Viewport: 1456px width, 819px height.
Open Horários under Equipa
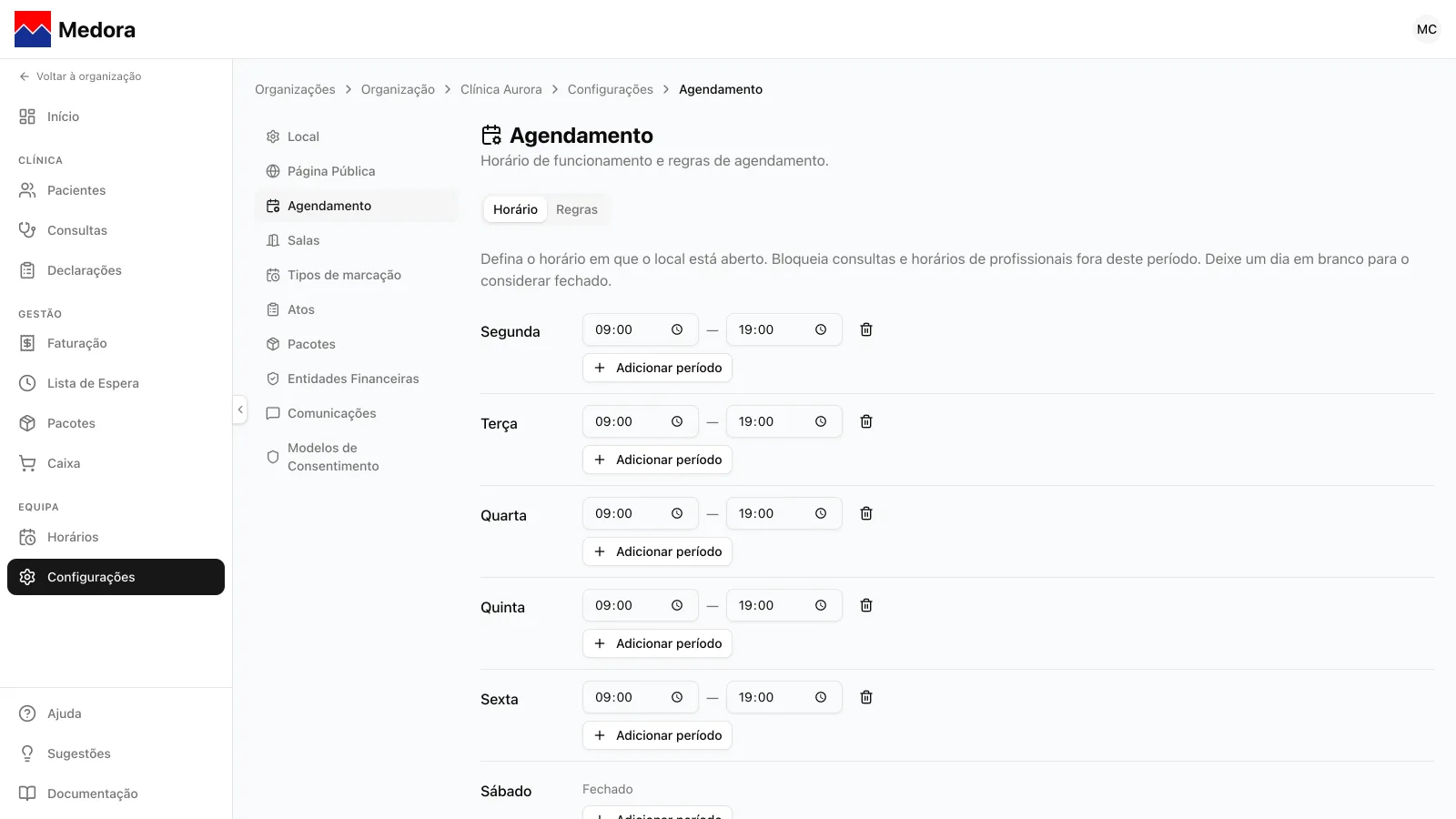point(116,537)
